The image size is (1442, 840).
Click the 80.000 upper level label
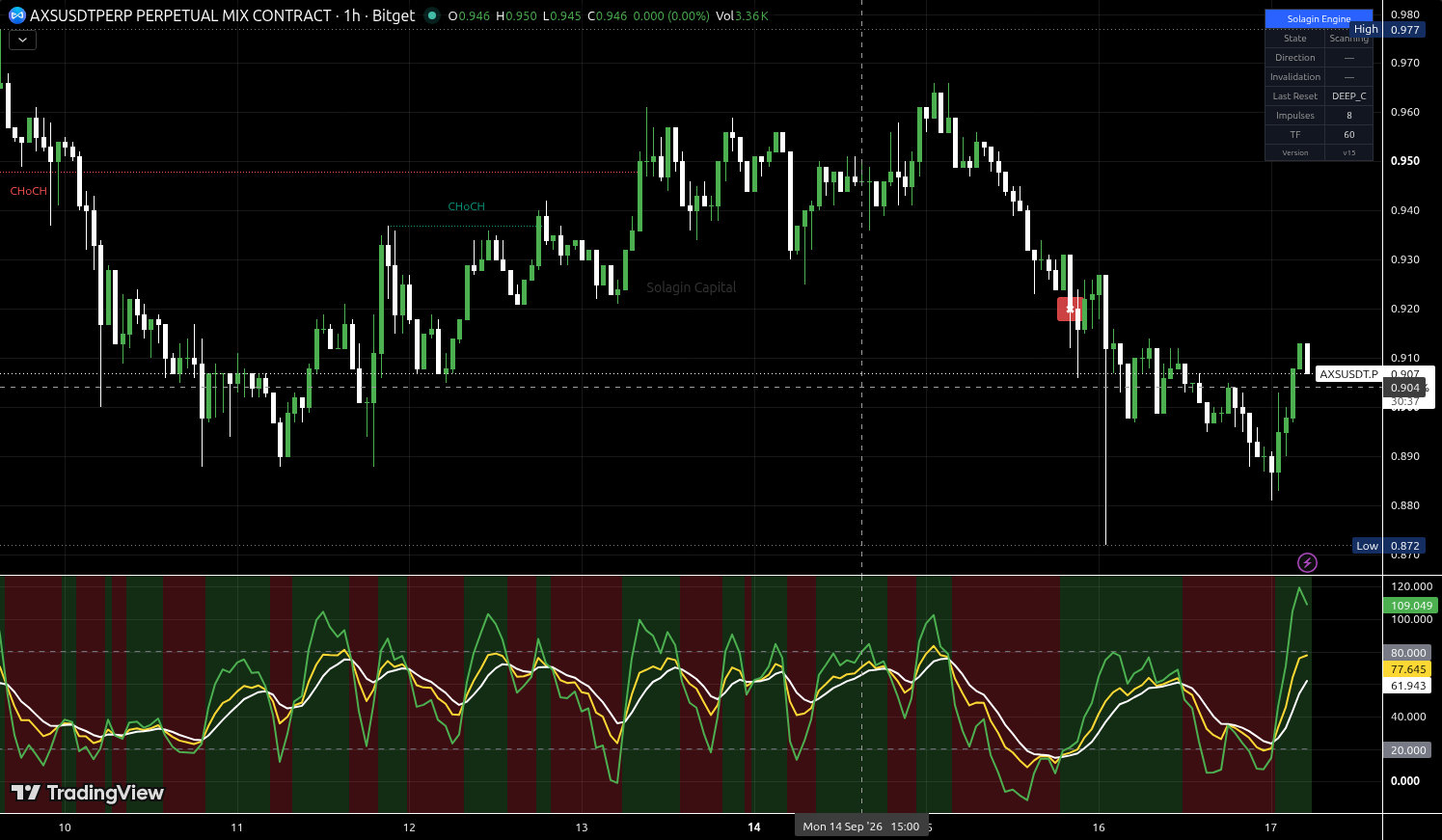point(1408,653)
